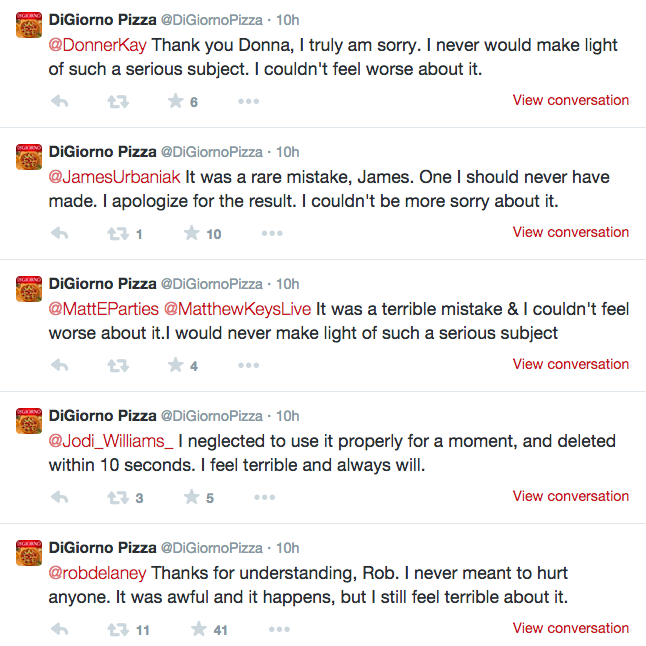Retweet the tweet addressed to @JamesUrbaniak

(x=118, y=233)
